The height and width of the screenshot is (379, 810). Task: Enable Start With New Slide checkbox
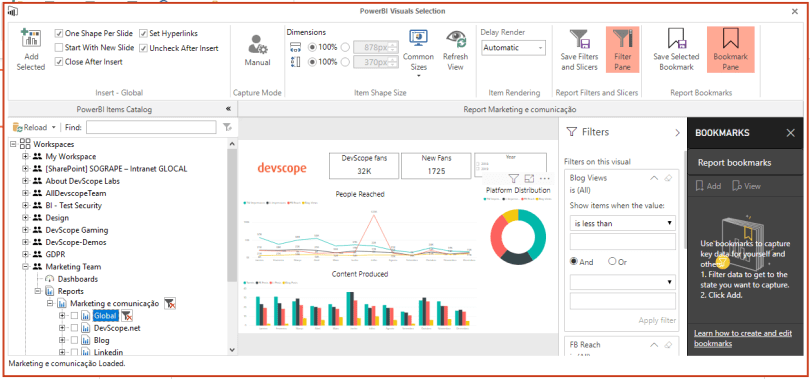pyautogui.click(x=59, y=48)
